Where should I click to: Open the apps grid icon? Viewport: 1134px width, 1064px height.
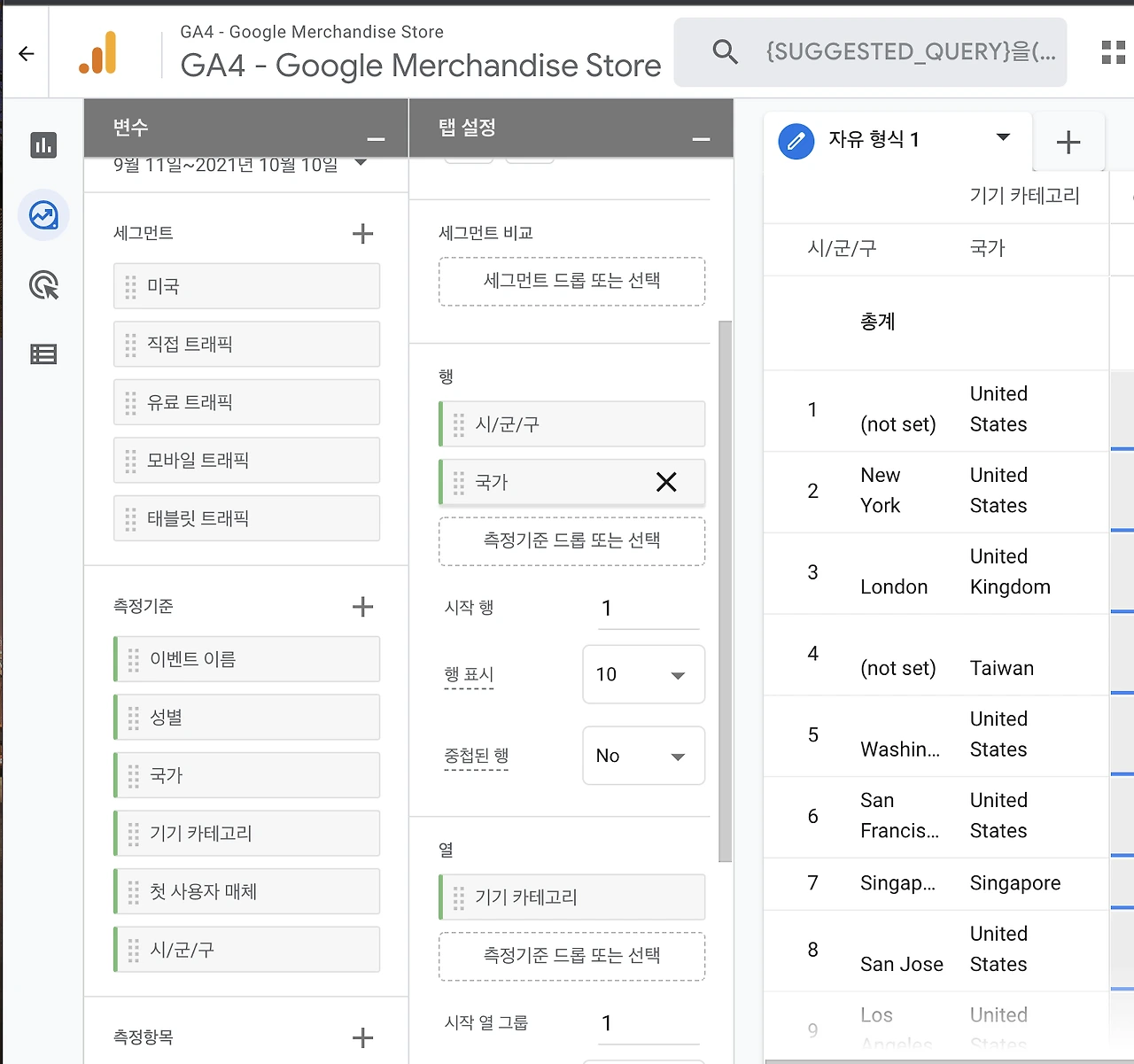(1113, 52)
